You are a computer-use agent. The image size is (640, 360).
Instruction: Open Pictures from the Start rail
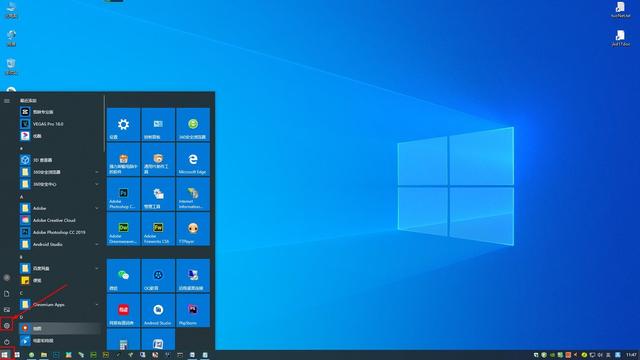coord(7,309)
